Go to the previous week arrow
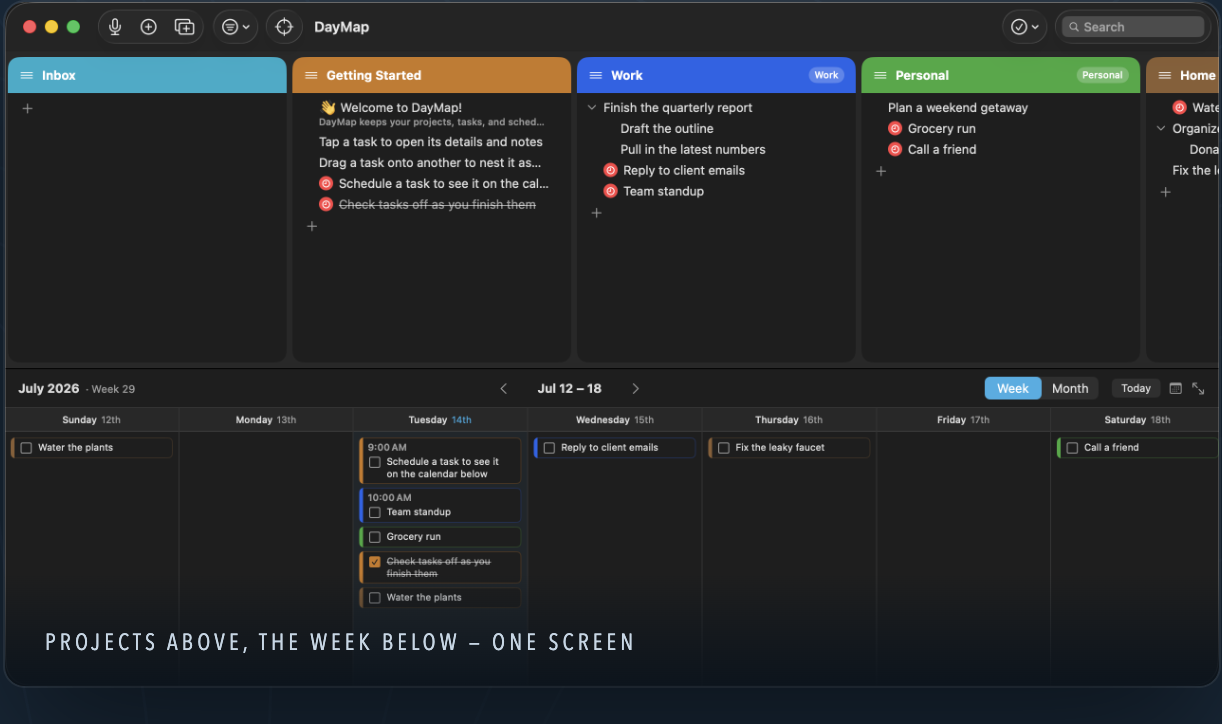Image resolution: width=1222 pixels, height=724 pixels. [503, 388]
